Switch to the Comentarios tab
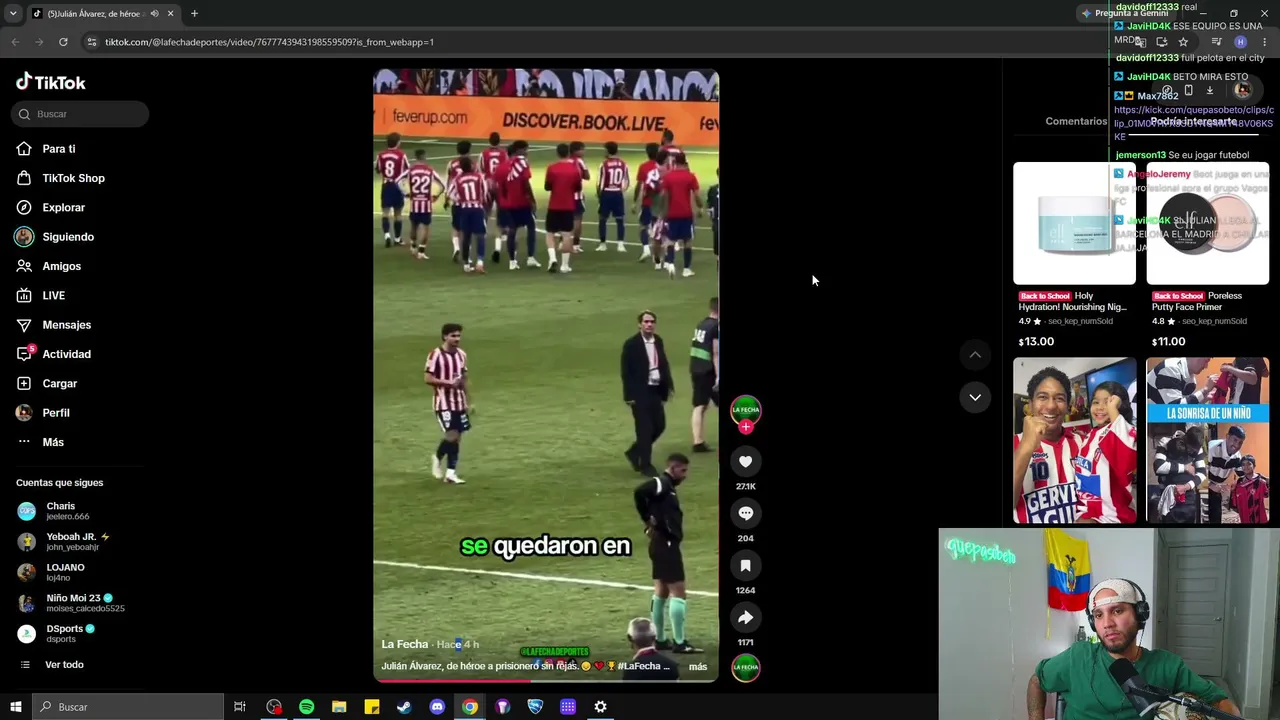 point(1076,121)
